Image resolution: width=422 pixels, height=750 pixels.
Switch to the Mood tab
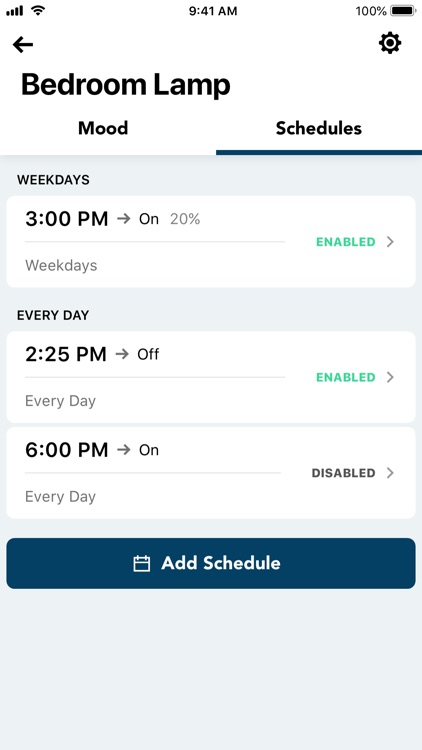click(103, 128)
